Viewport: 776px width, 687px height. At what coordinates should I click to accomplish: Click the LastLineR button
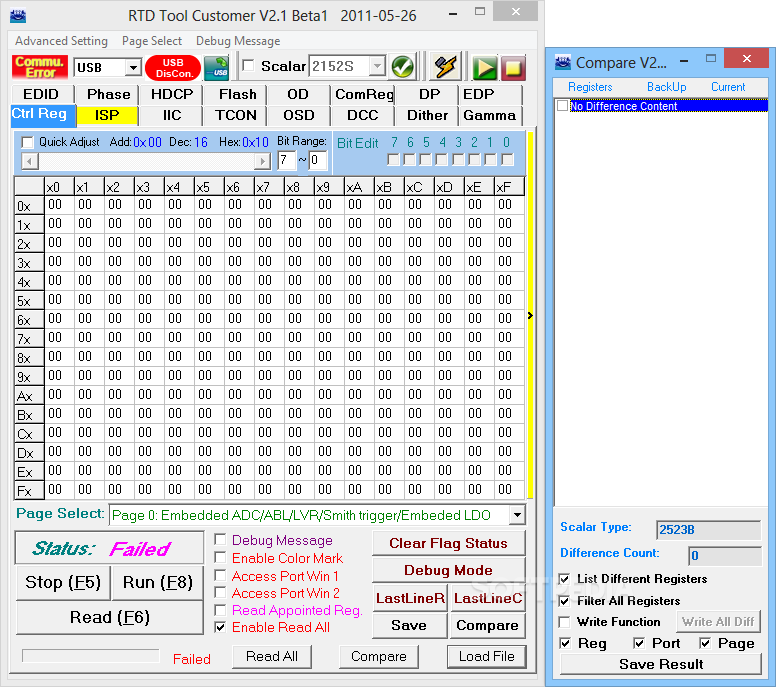coord(410,598)
